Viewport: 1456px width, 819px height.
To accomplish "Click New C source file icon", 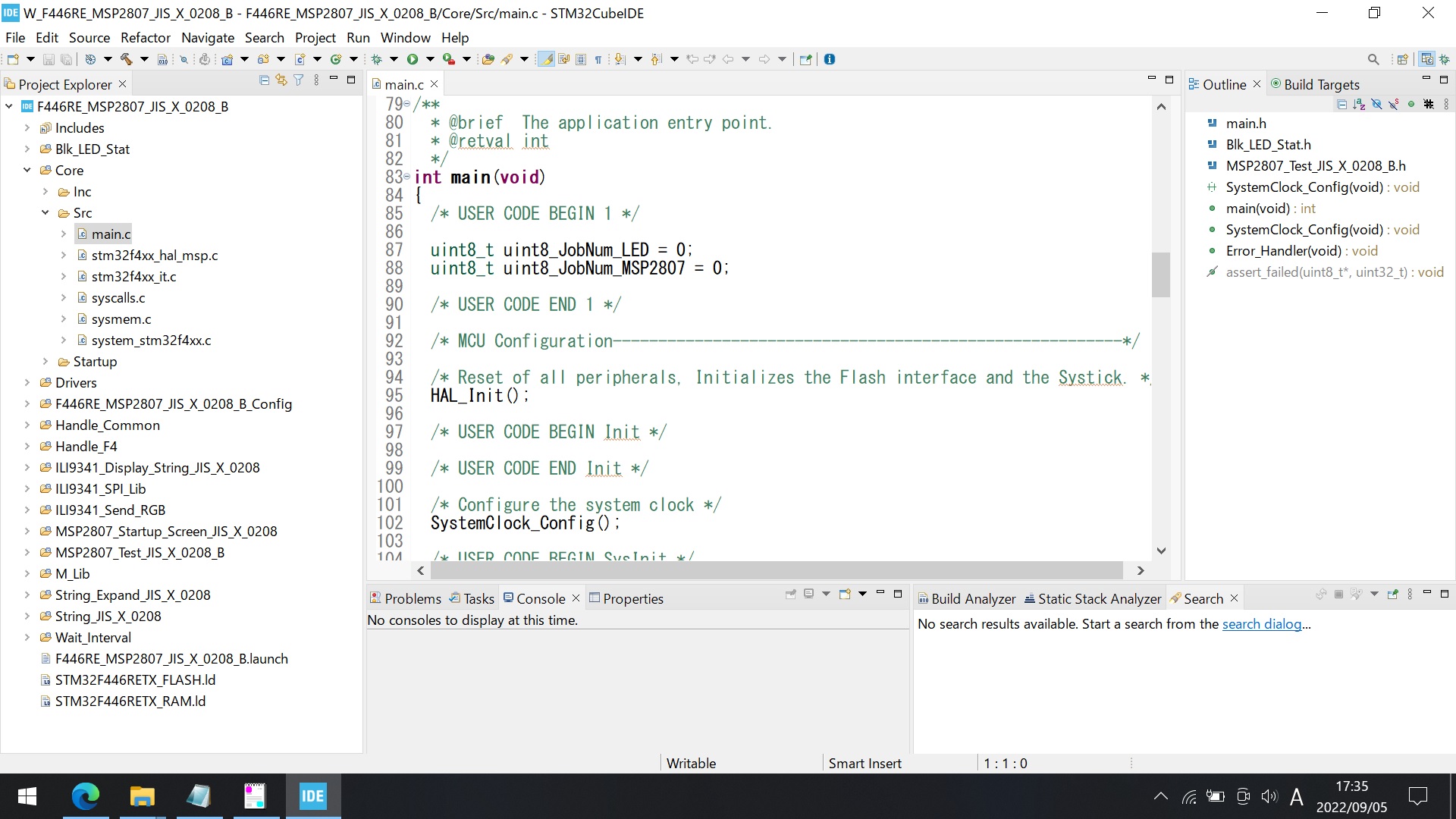I will (300, 59).
